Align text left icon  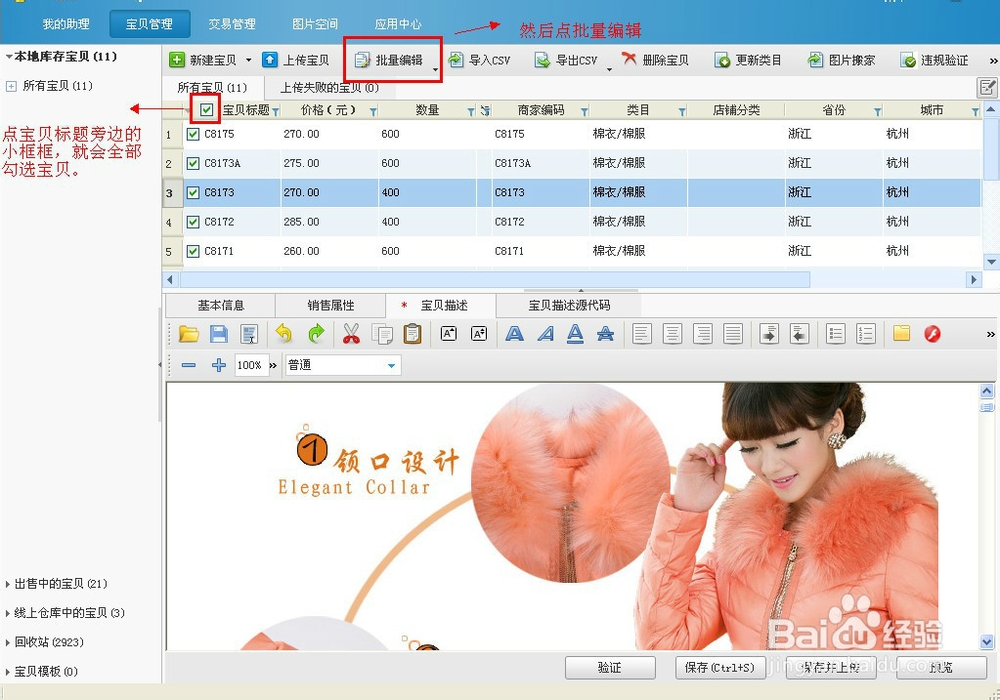tap(642, 333)
